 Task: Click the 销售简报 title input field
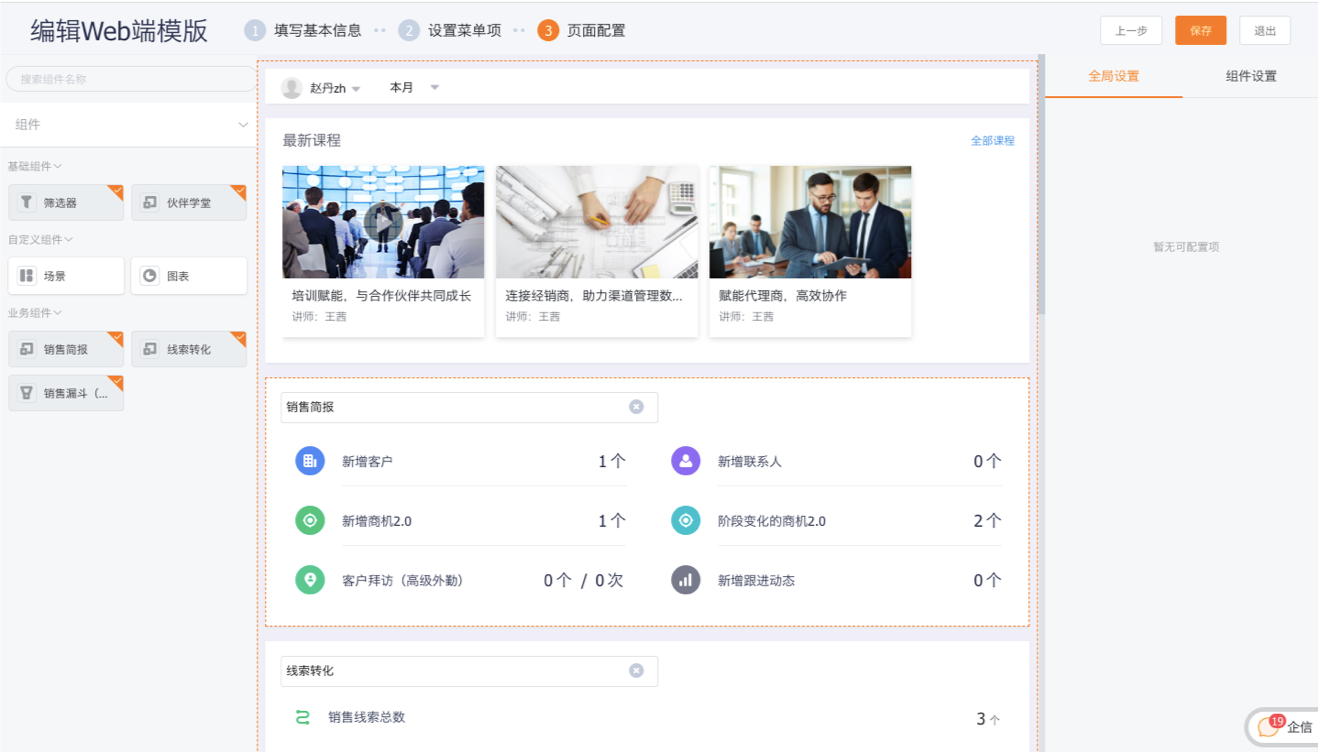tap(469, 407)
